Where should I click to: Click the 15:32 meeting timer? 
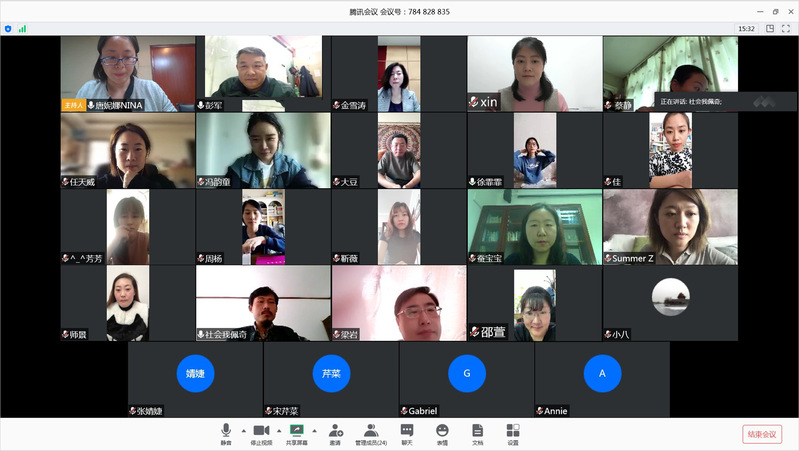[746, 29]
